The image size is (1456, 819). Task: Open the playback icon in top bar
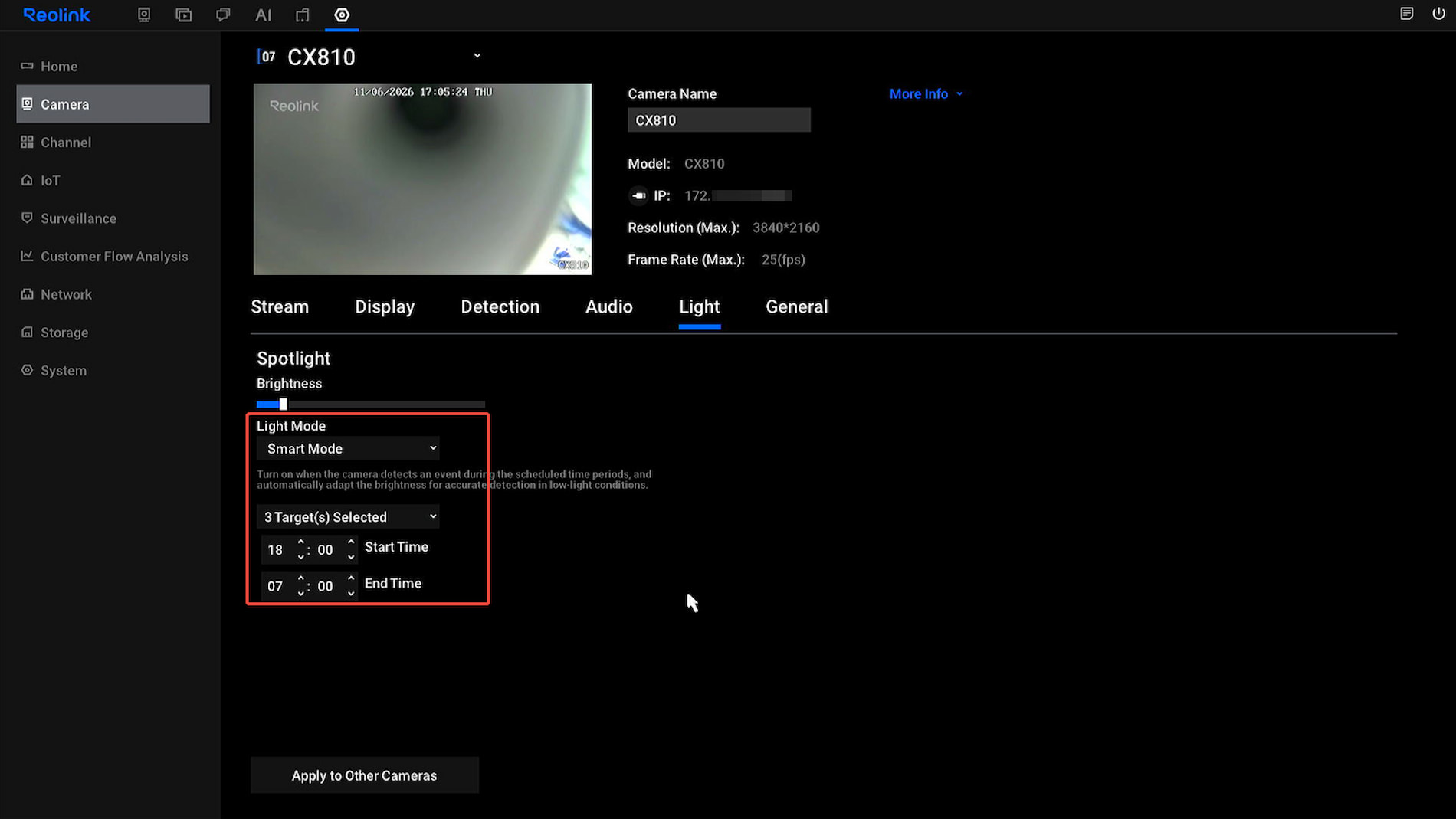click(183, 15)
